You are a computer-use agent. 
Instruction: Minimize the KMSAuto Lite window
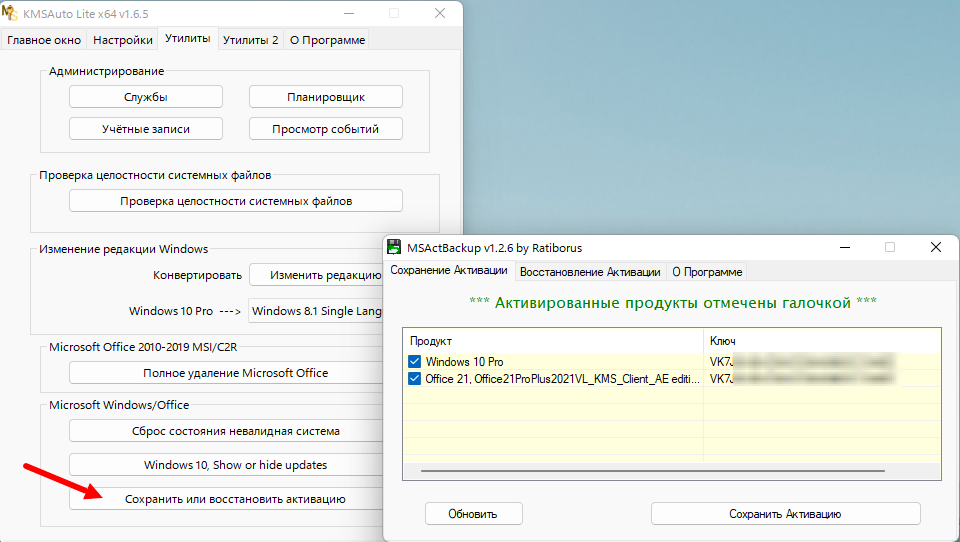(x=348, y=13)
